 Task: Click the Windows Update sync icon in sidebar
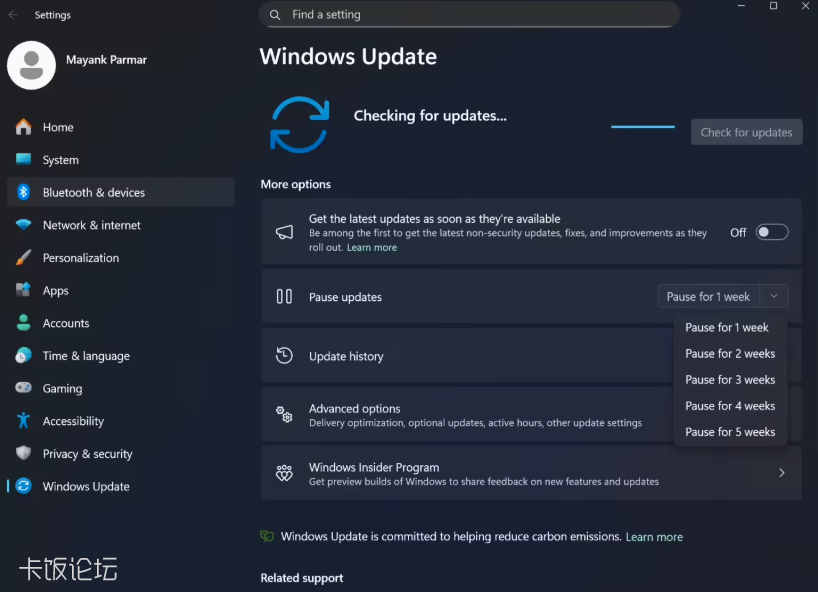[23, 486]
